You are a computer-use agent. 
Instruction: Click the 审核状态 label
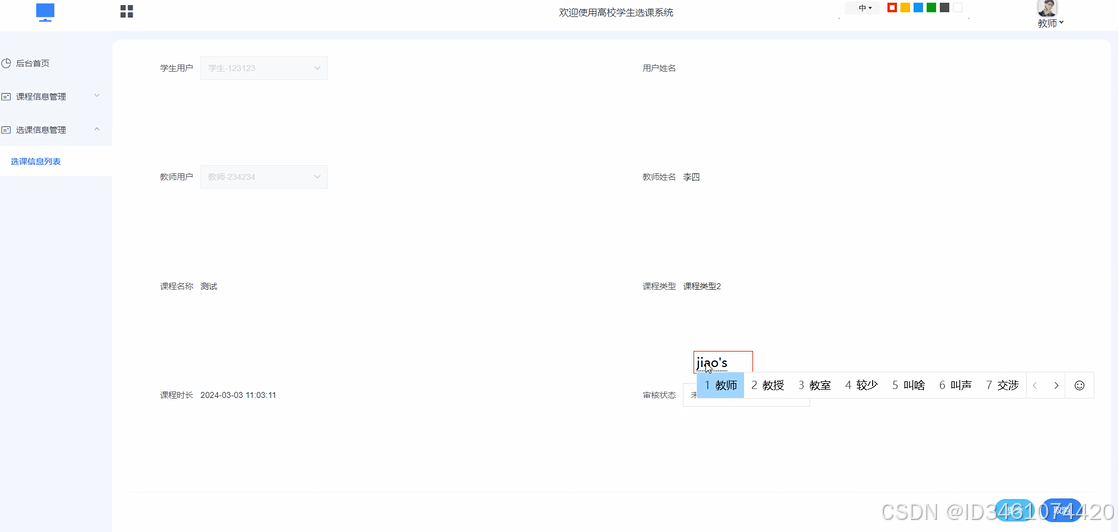click(659, 395)
